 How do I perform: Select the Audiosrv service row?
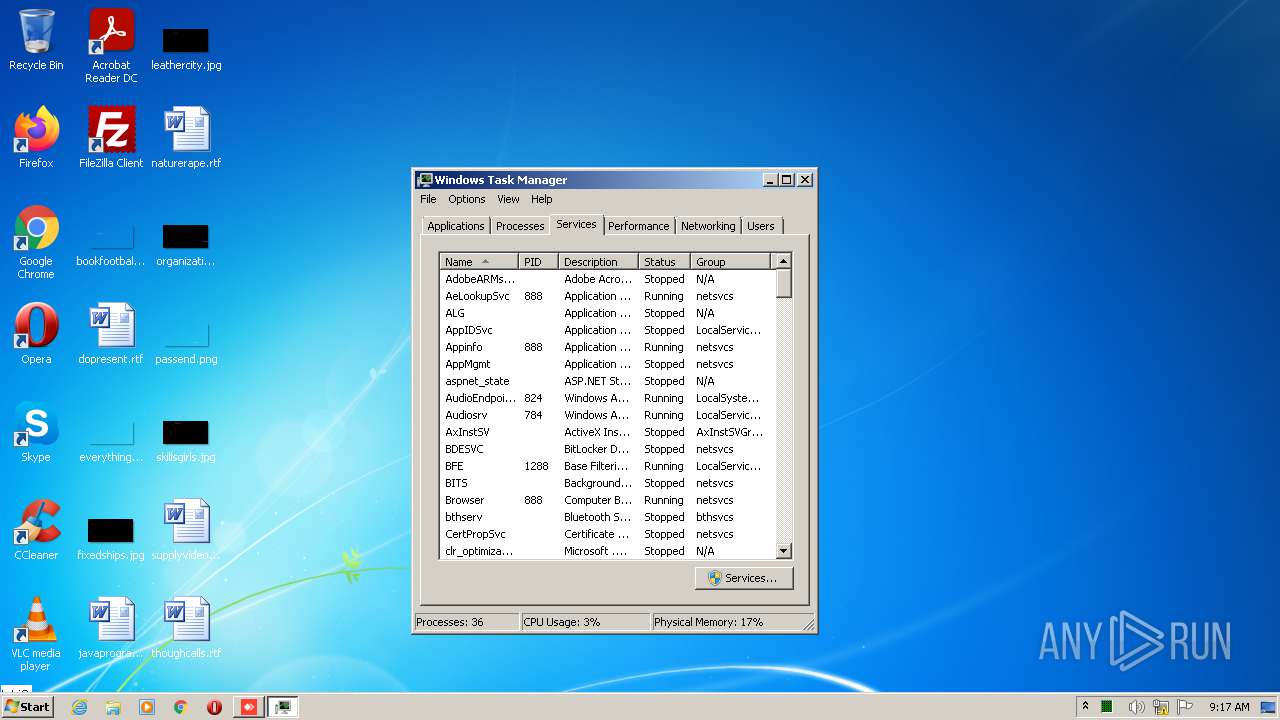tap(607, 415)
